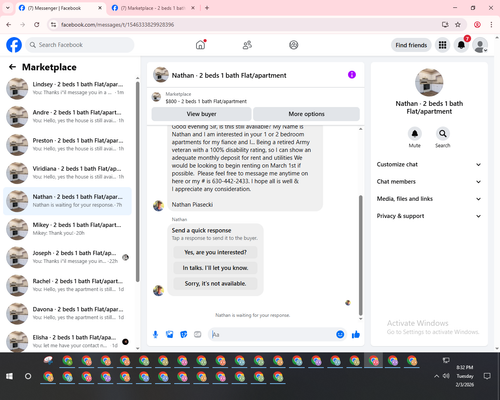The image size is (500, 400).
Task: Close the Marketplace tab
Action: click(193, 8)
